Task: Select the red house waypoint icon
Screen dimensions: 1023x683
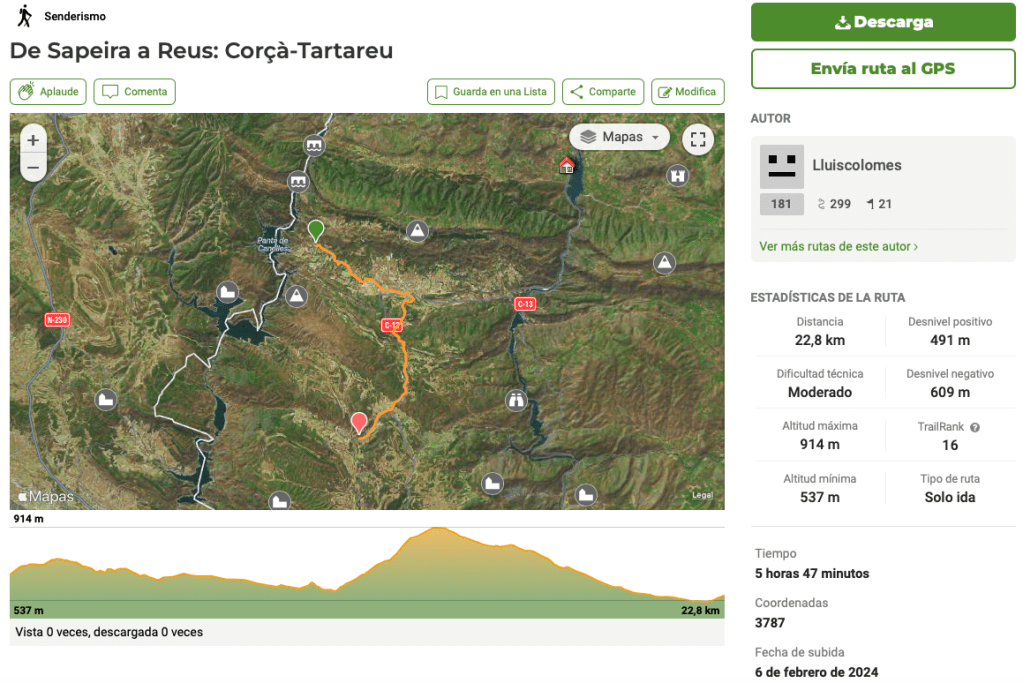Action: point(567,165)
